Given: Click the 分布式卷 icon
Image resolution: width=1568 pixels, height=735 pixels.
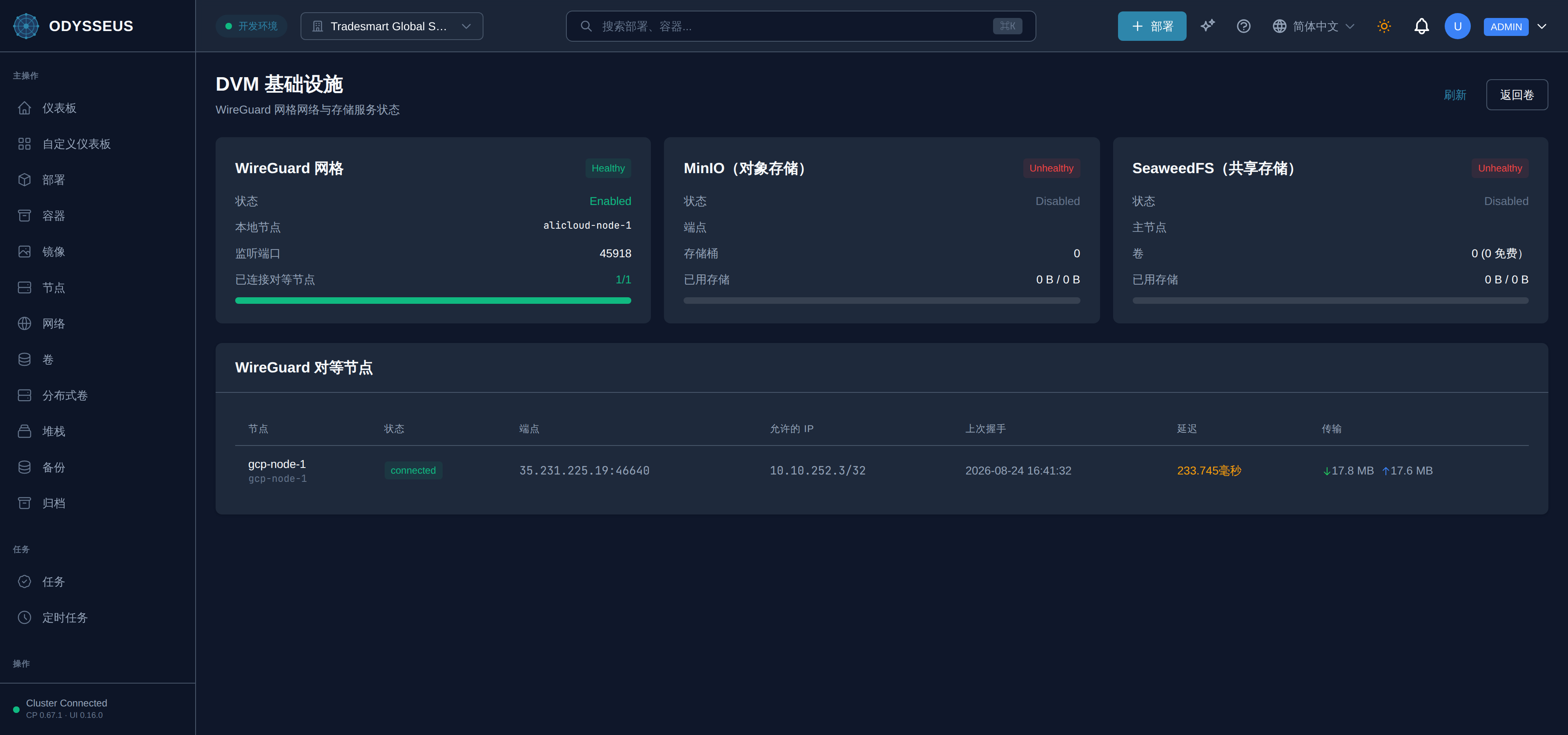Looking at the screenshot, I should [24, 395].
